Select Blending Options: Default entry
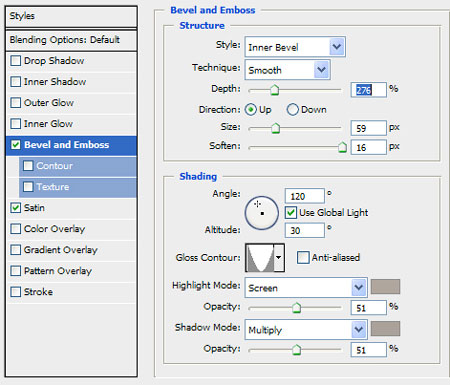This screenshot has height=385, width=450. (x=71, y=40)
